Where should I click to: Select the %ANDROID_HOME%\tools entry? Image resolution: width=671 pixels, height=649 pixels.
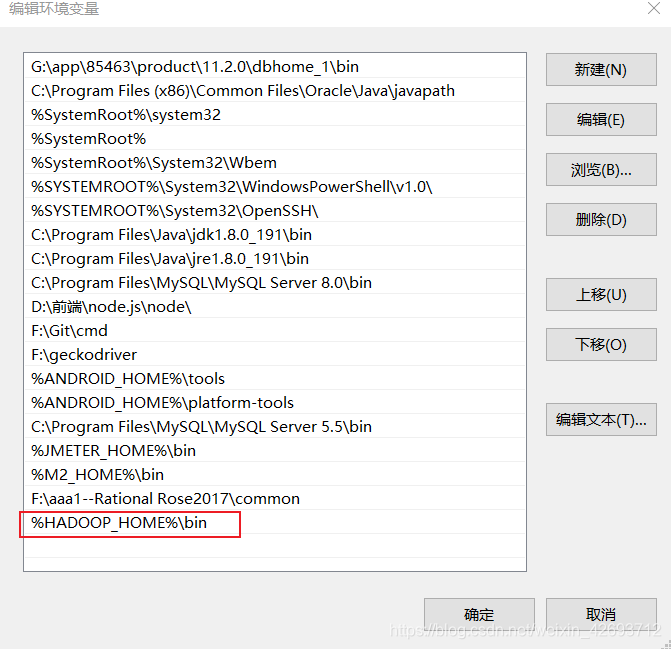click(x=275, y=378)
